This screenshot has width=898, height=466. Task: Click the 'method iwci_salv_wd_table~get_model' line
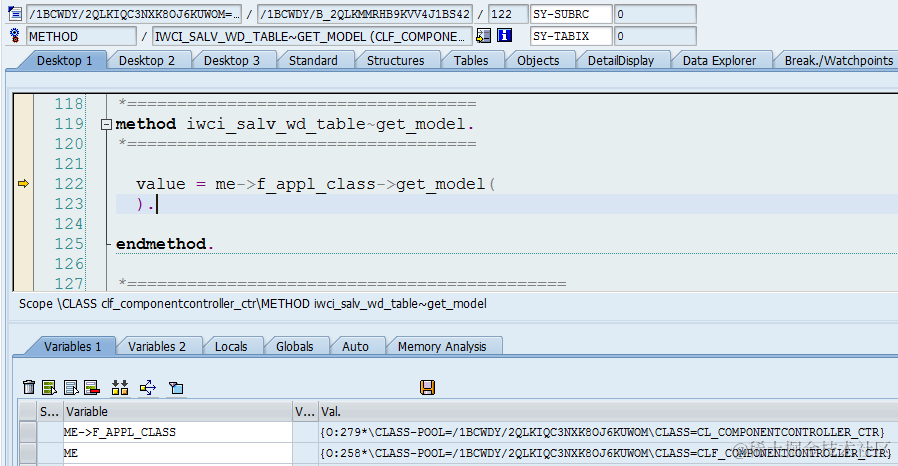[x=295, y=124]
